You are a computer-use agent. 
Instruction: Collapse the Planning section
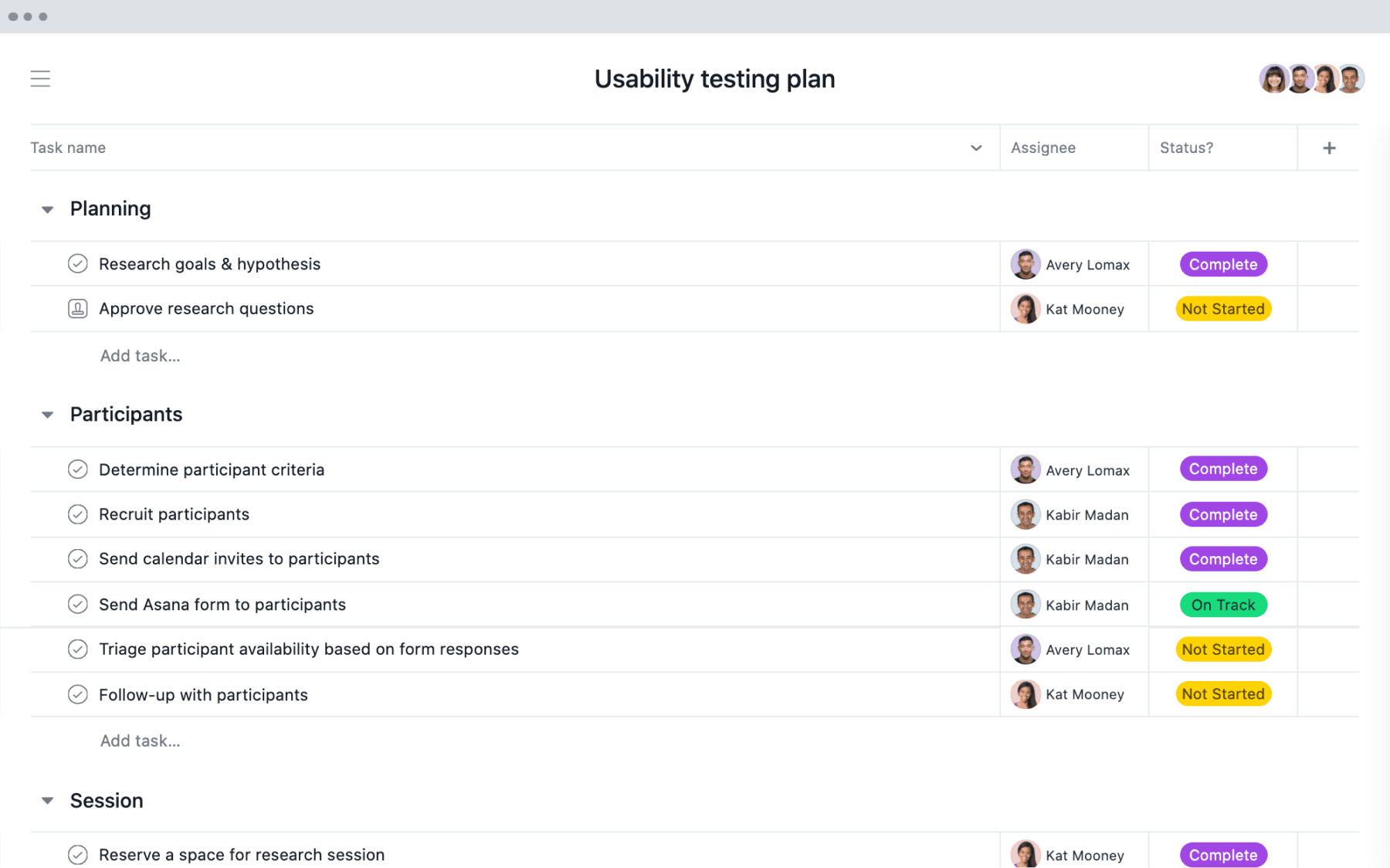point(48,209)
